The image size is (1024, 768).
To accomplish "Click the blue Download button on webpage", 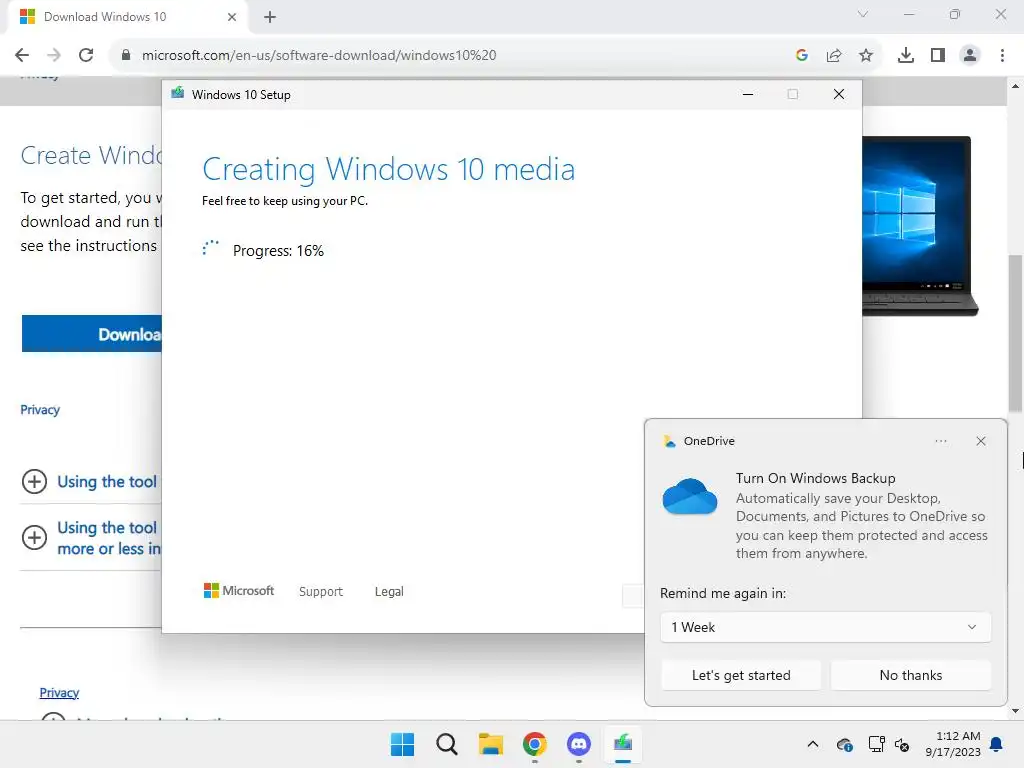I will pyautogui.click(x=91, y=334).
